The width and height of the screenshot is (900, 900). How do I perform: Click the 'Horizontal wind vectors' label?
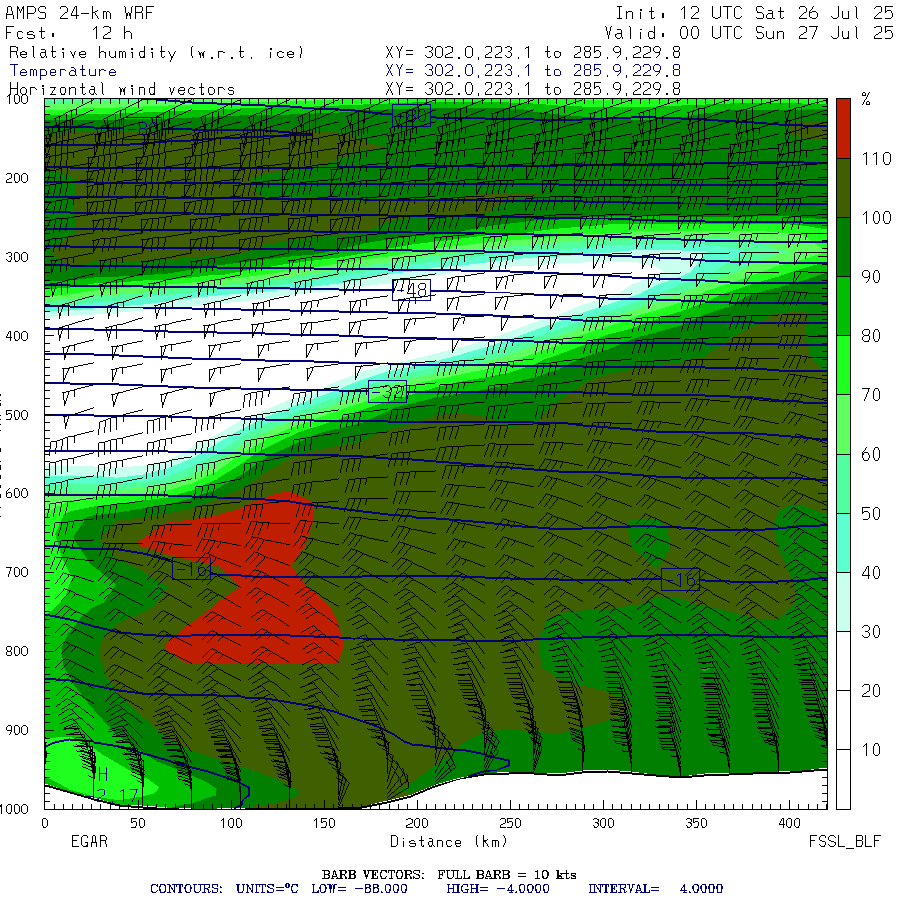pyautogui.click(x=122, y=90)
